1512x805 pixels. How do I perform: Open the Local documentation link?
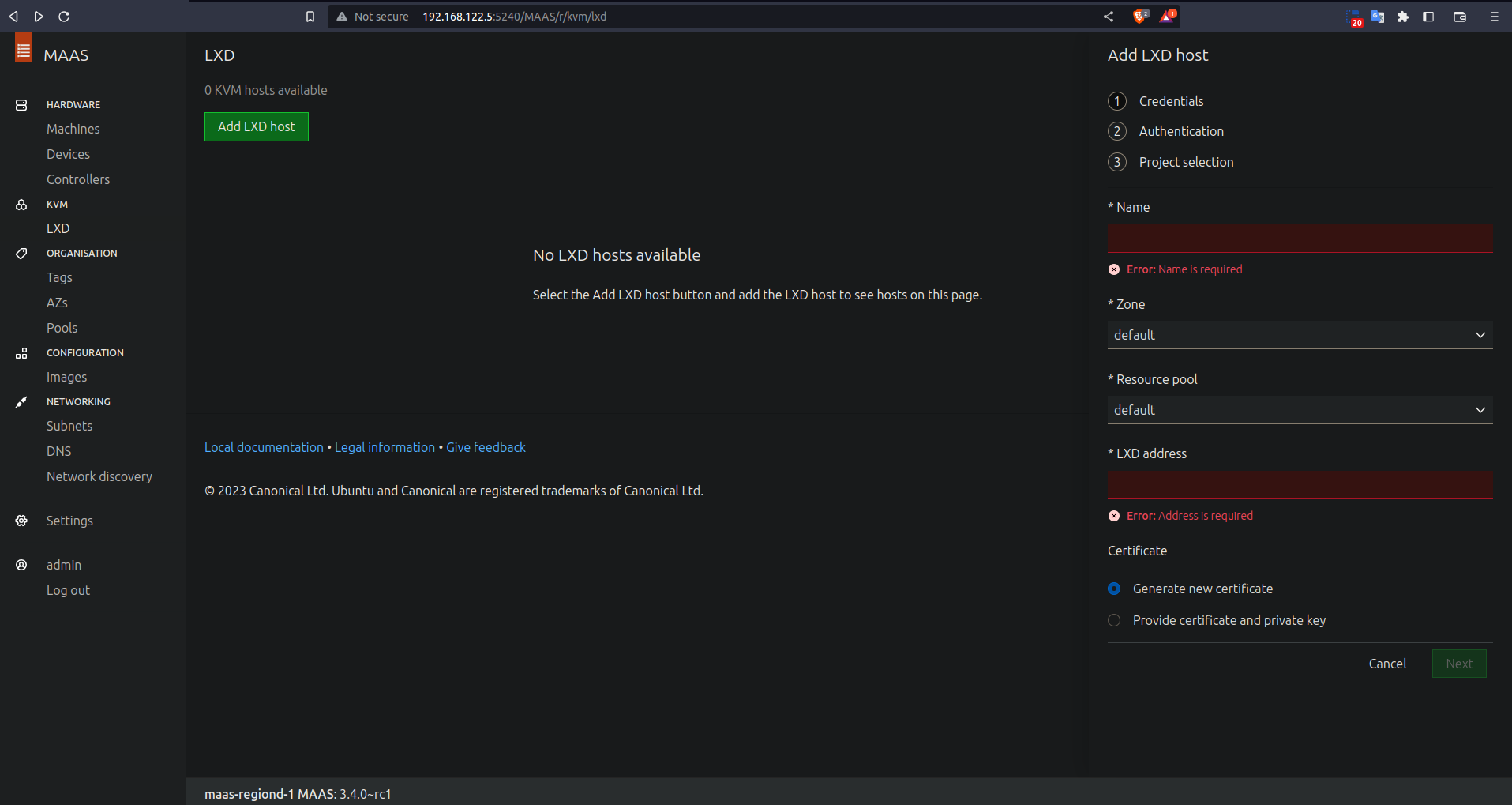[264, 447]
